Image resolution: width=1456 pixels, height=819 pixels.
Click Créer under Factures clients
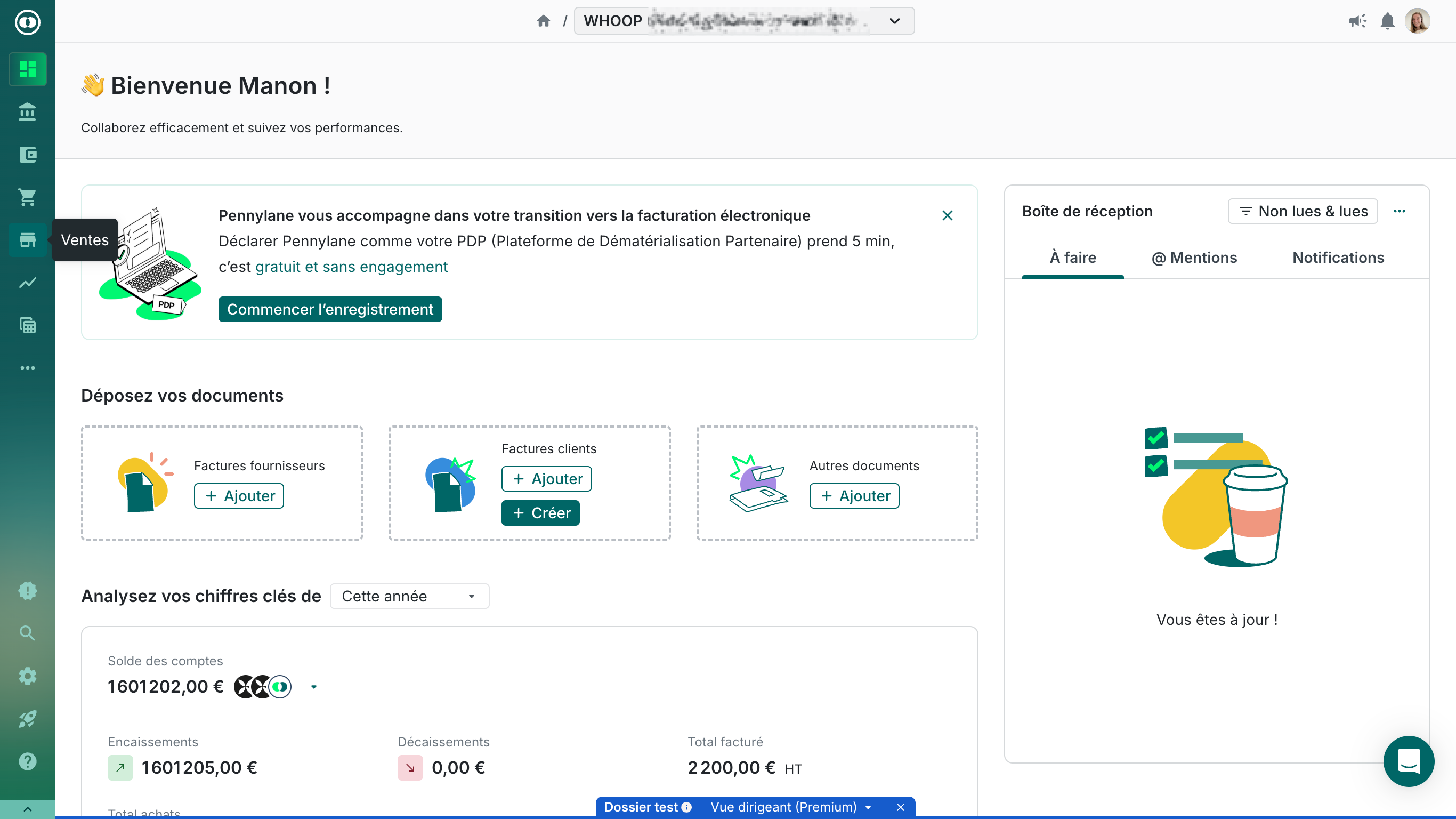540,513
